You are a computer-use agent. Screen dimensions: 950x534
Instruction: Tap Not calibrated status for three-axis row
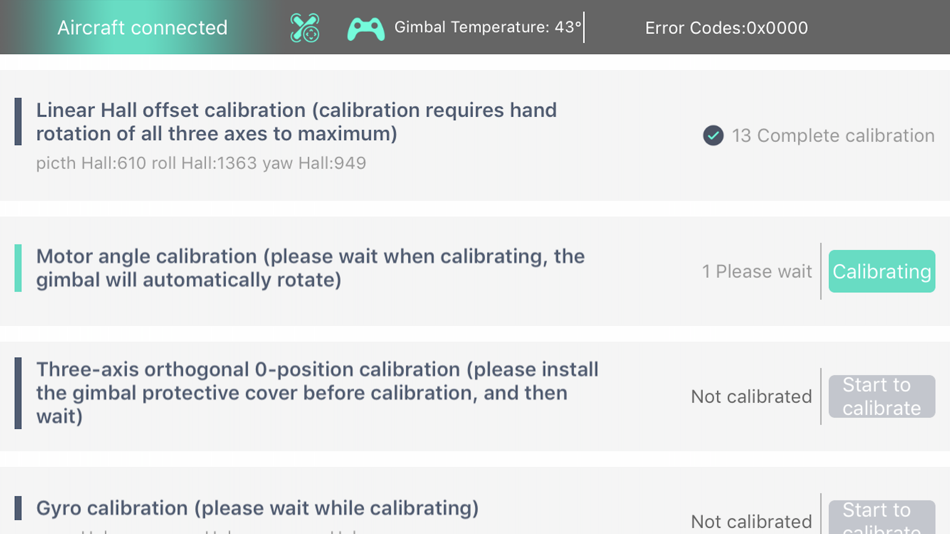click(751, 396)
